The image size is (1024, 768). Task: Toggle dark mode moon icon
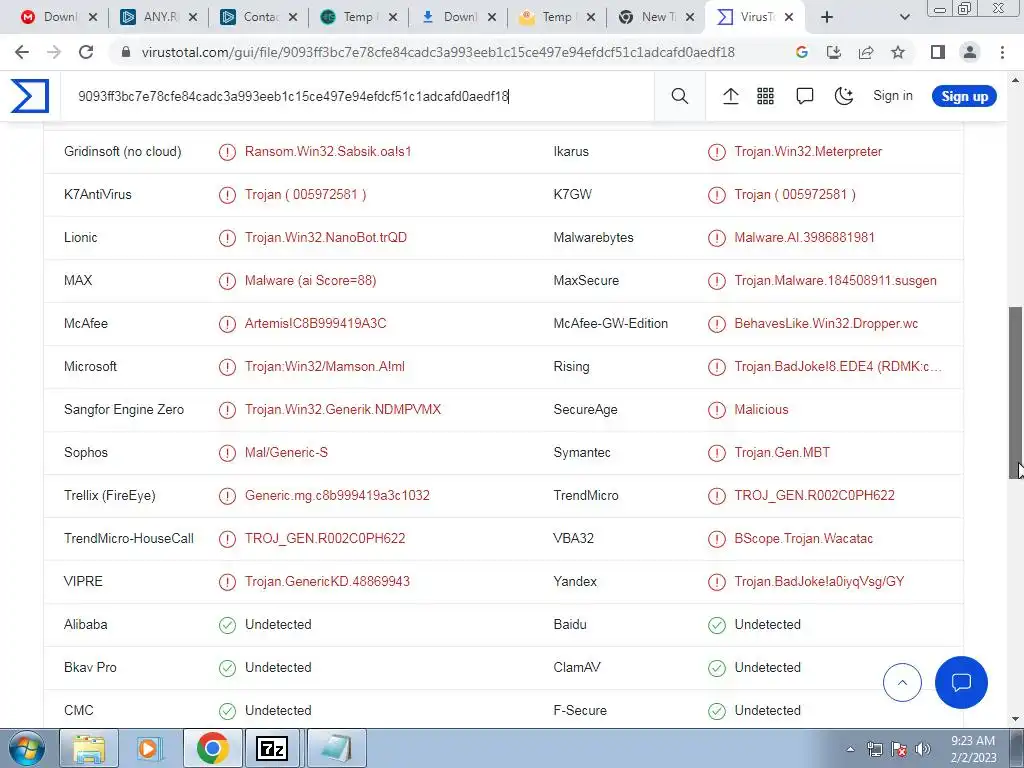pos(844,96)
